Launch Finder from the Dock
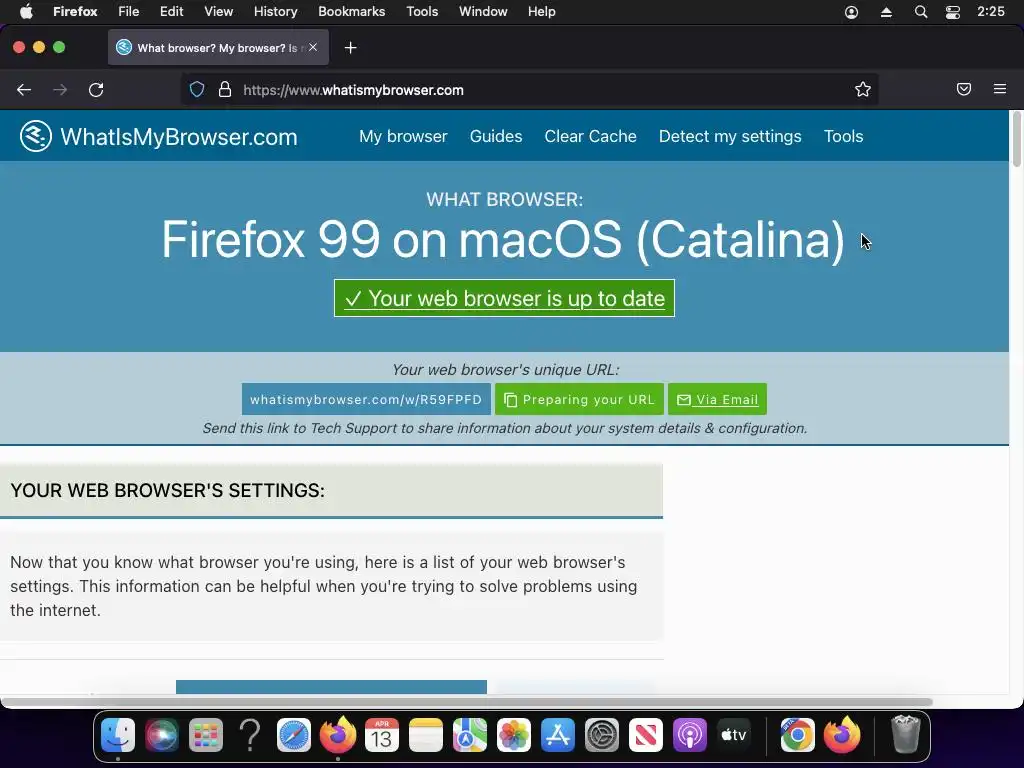 click(x=118, y=735)
